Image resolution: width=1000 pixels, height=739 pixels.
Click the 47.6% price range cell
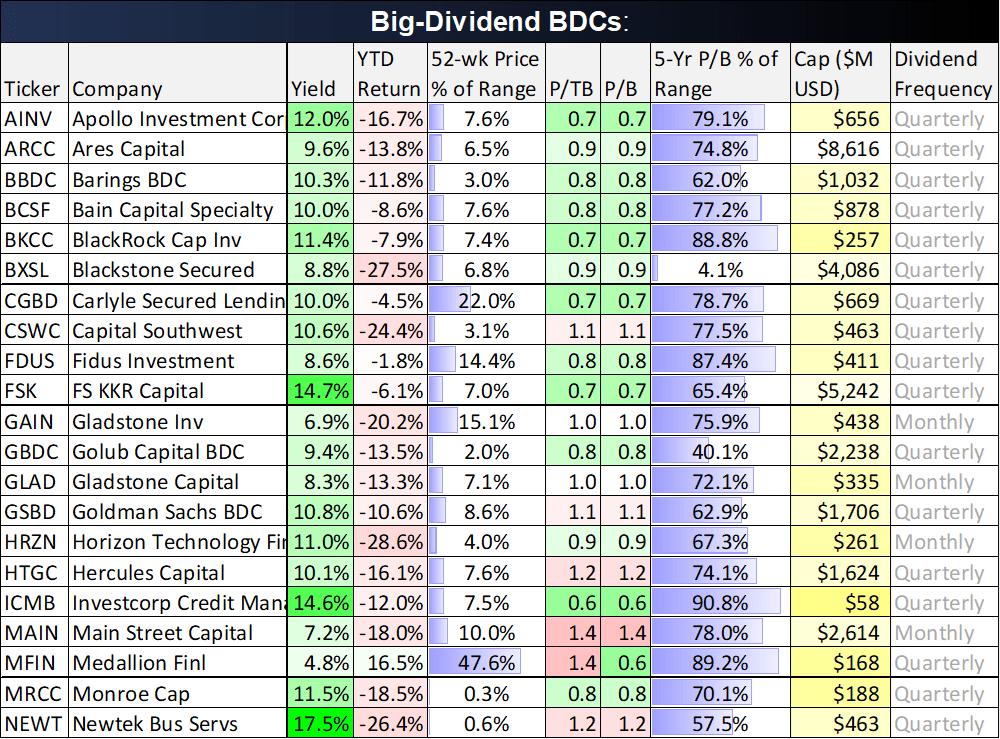(x=487, y=663)
